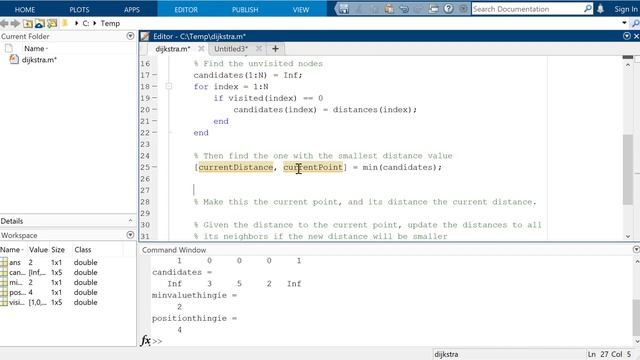
Task: Click the dijkstra.m file icon
Action: (x=14, y=59)
